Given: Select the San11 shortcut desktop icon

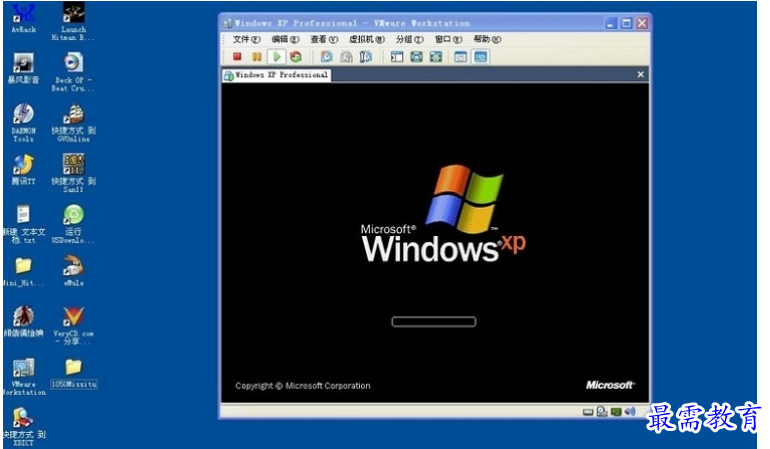Looking at the screenshot, I should coord(73,173).
